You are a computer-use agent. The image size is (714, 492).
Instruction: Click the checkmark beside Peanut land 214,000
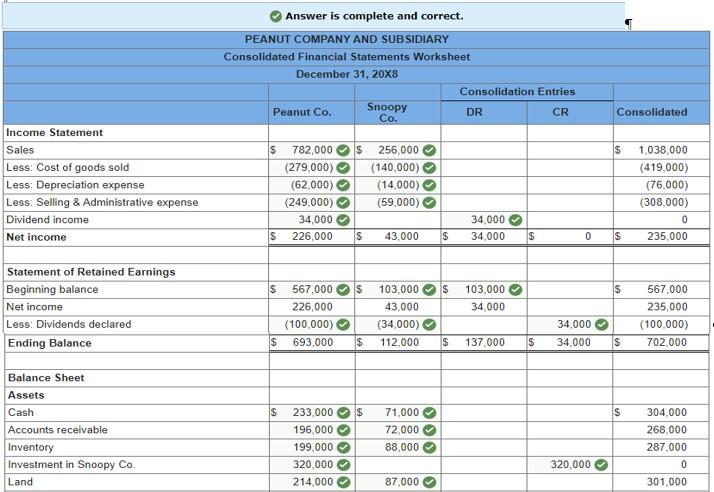(343, 482)
